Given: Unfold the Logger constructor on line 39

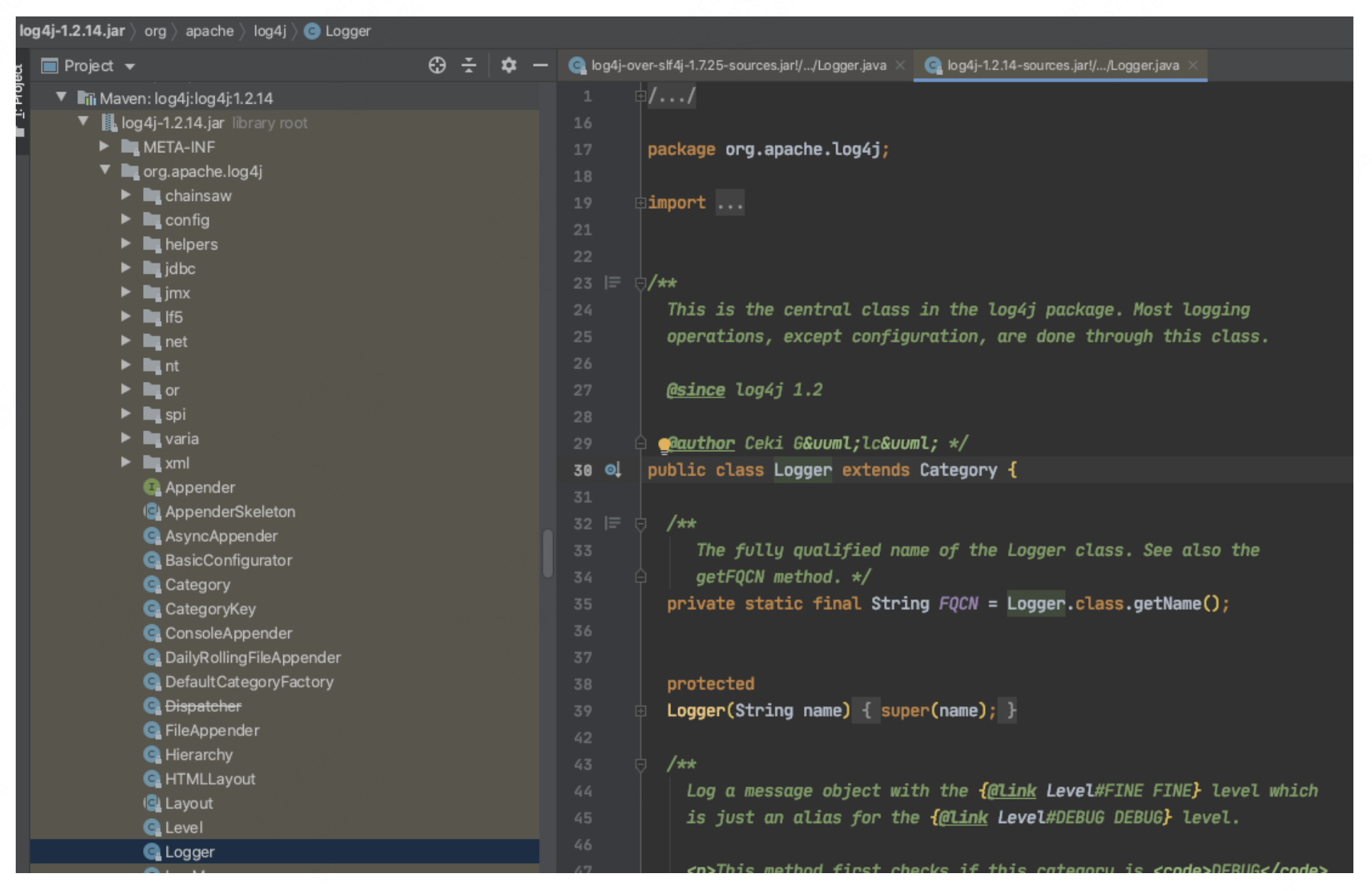Looking at the screenshot, I should pos(640,711).
